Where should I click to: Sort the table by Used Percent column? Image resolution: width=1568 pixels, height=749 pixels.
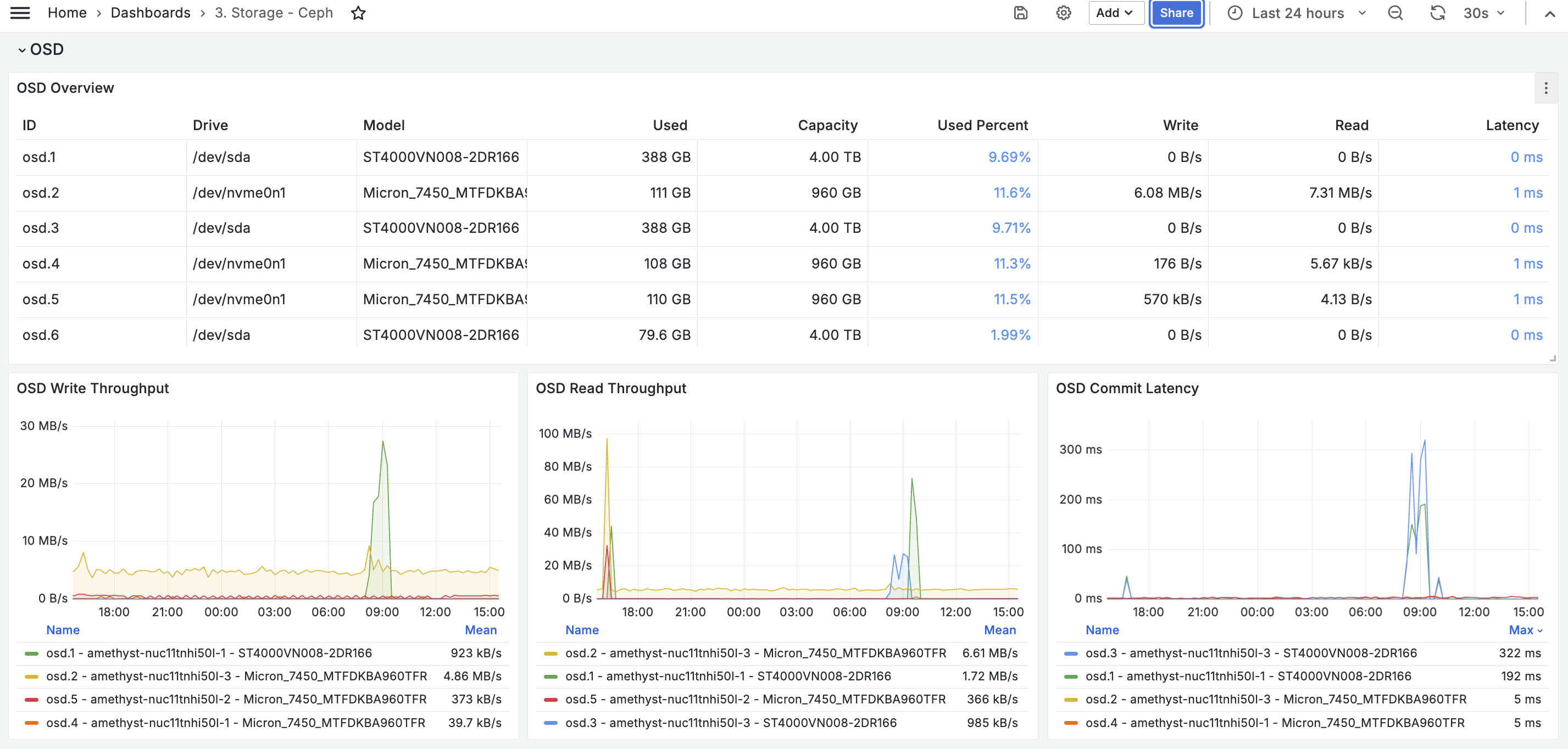pos(982,125)
